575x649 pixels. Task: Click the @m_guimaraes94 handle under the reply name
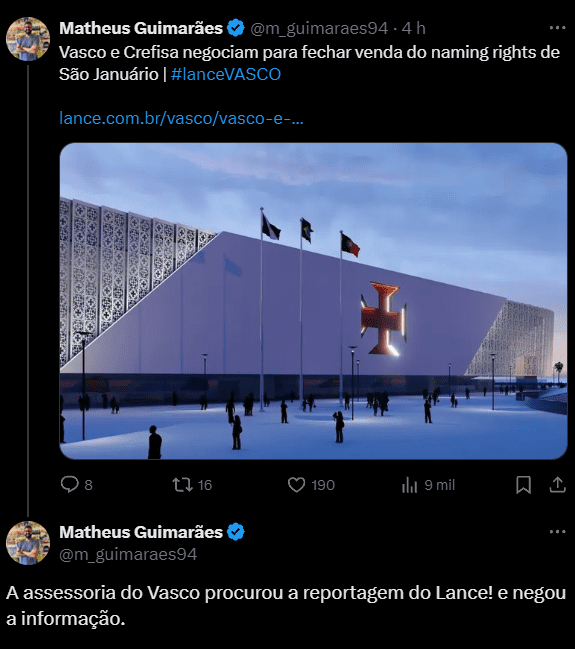click(x=128, y=554)
